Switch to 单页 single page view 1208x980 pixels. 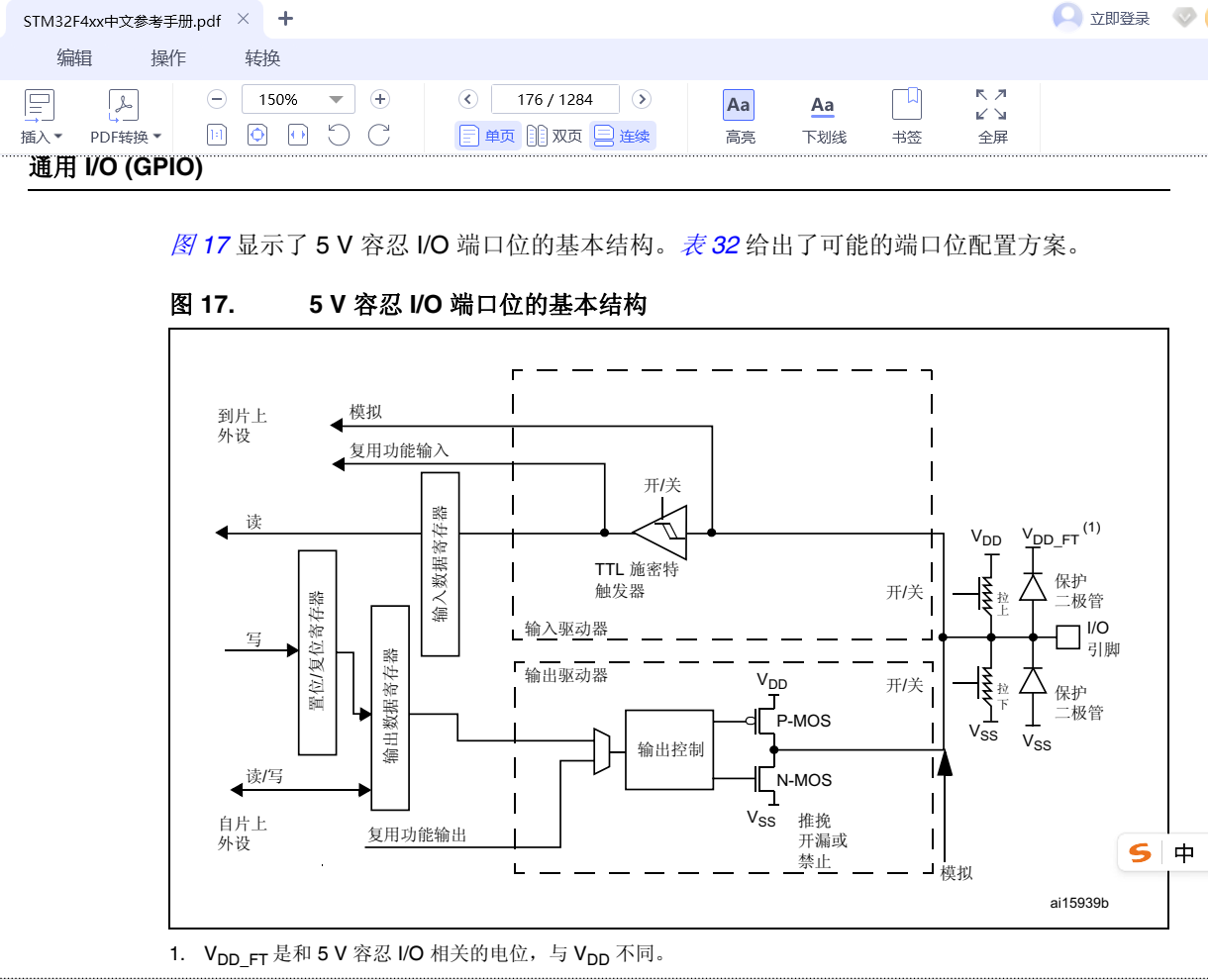pos(488,136)
